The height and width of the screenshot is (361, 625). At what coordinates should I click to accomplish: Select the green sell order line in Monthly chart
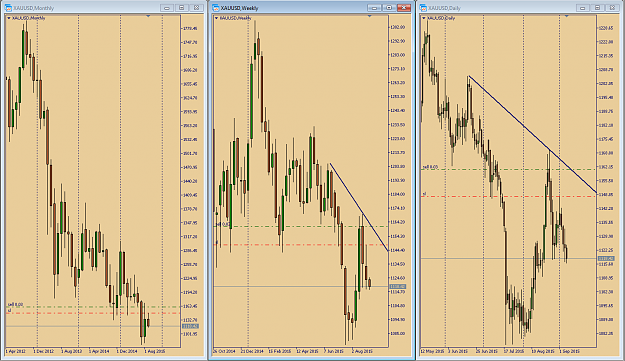(94, 307)
